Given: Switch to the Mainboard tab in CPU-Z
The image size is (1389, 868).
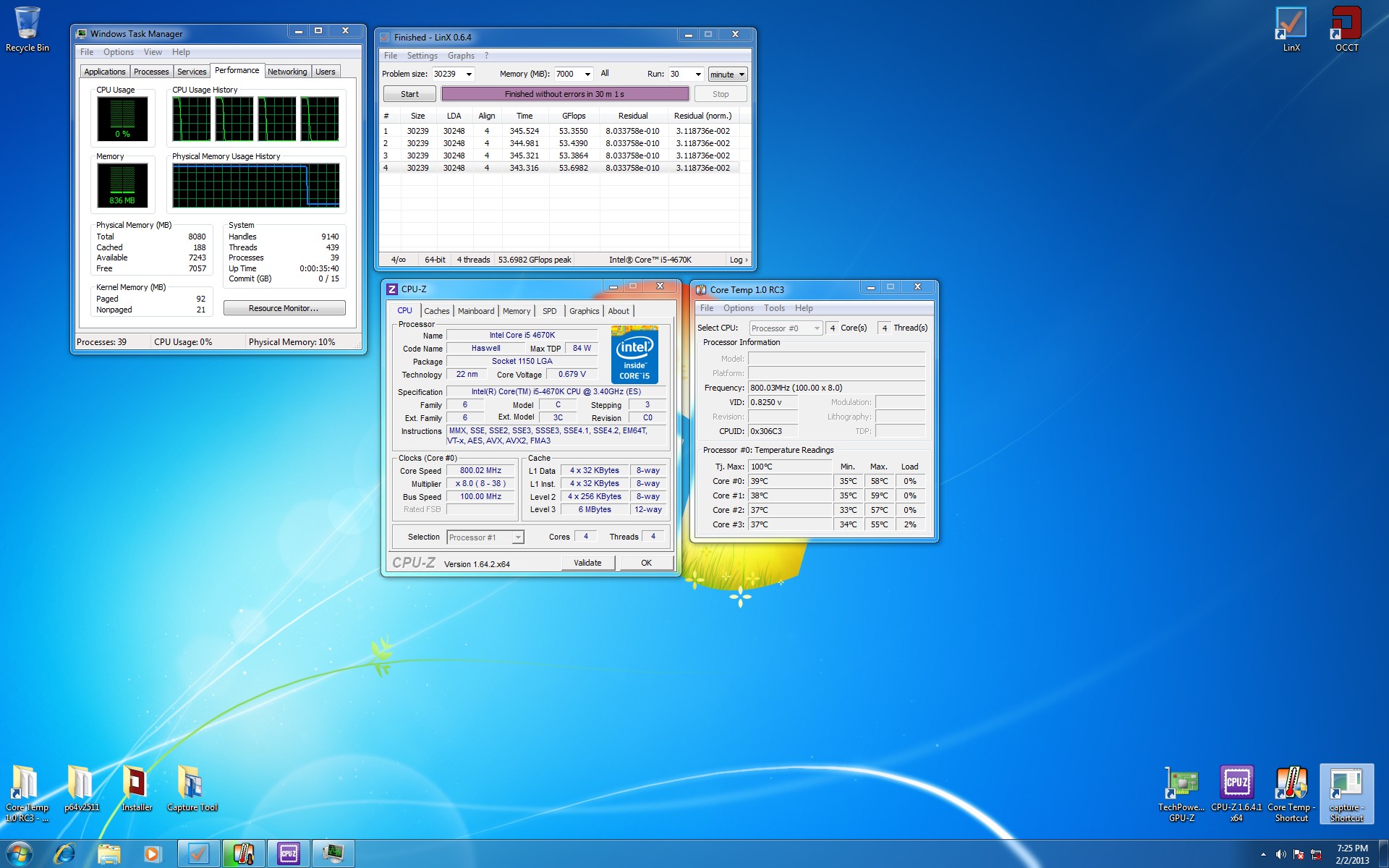Looking at the screenshot, I should click(476, 311).
